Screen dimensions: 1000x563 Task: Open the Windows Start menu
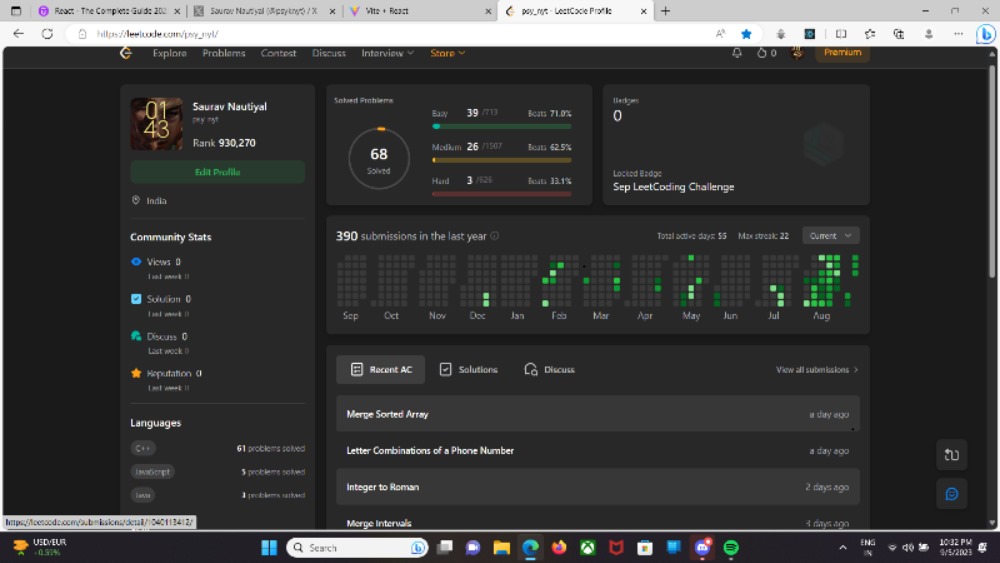[x=269, y=548]
